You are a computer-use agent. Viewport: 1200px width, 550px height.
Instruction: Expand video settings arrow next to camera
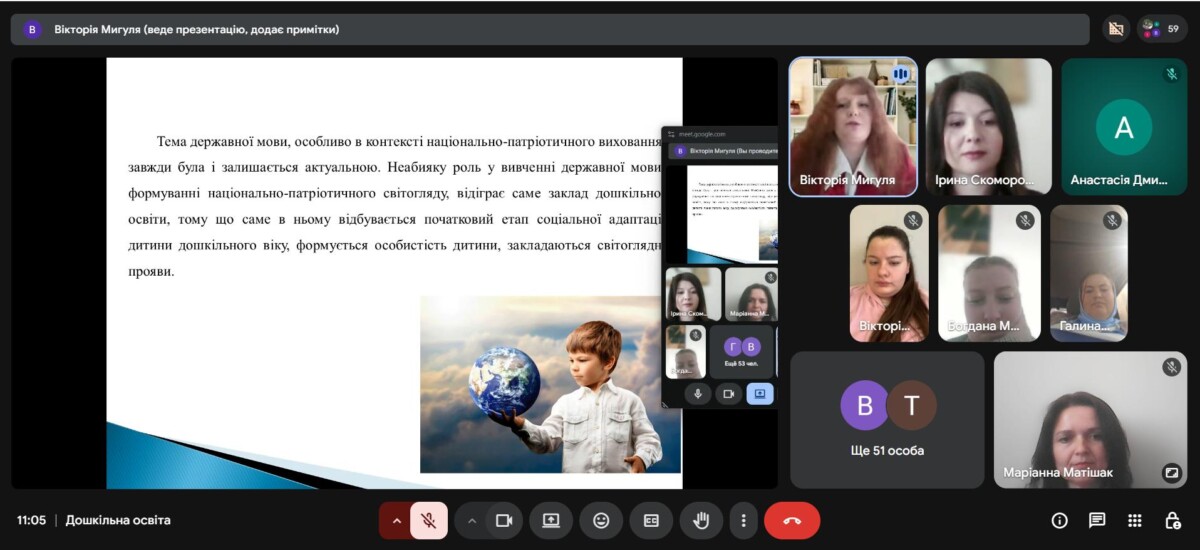pos(472,521)
